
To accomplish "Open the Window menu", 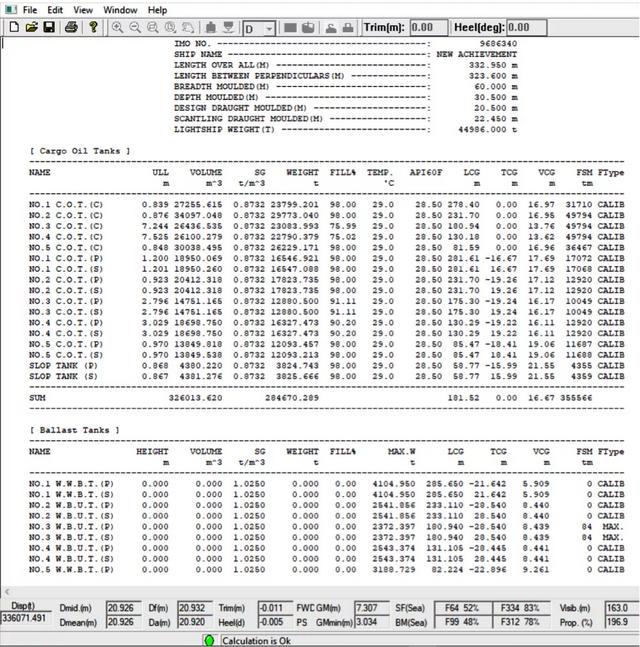I will [x=120, y=10].
